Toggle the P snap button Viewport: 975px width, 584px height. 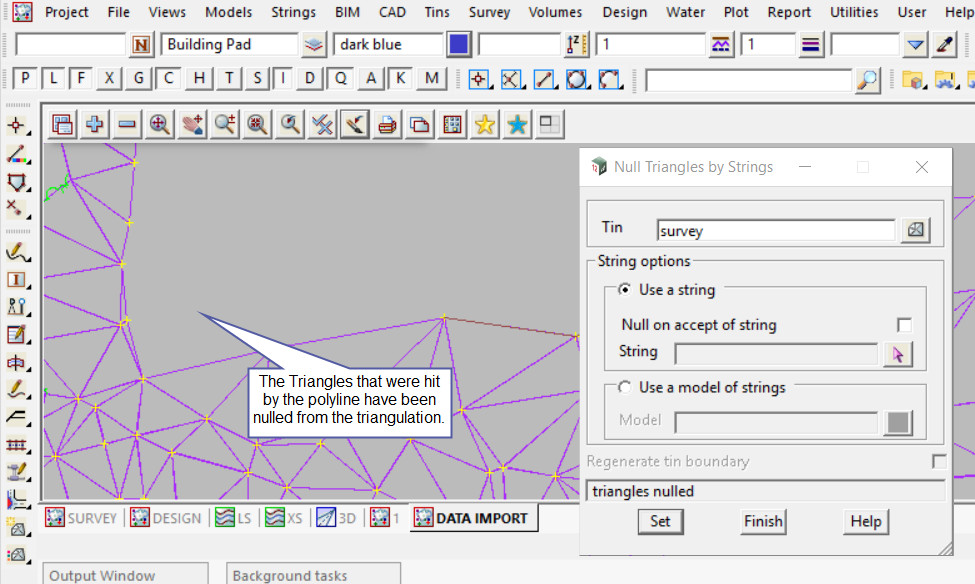pyautogui.click(x=24, y=78)
